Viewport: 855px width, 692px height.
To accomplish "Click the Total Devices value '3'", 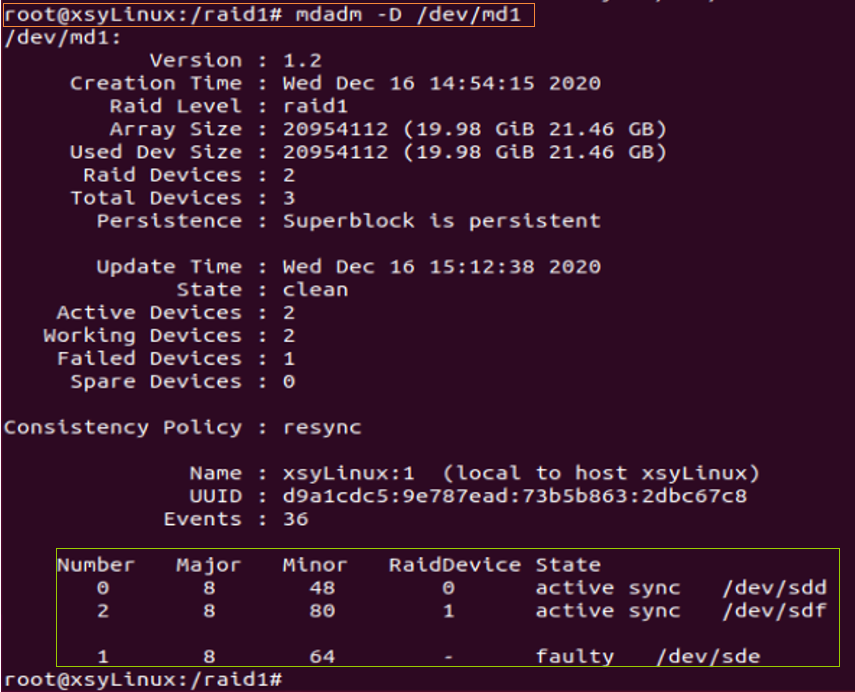I will click(289, 198).
